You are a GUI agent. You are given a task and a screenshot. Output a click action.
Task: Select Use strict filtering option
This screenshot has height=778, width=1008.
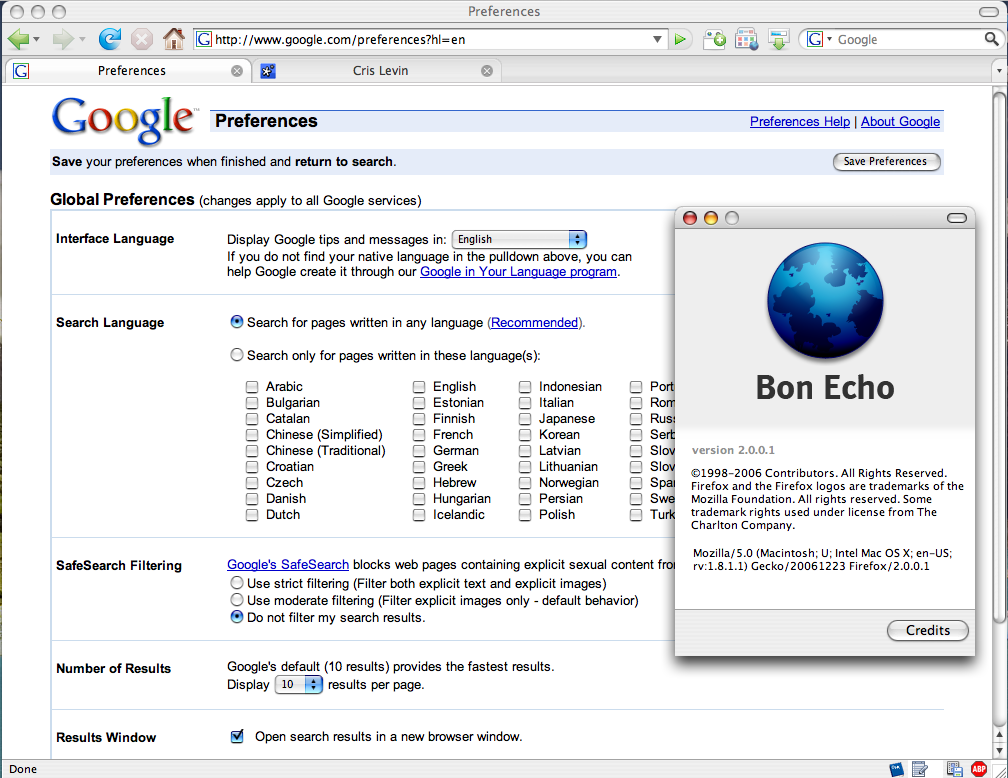[x=237, y=583]
